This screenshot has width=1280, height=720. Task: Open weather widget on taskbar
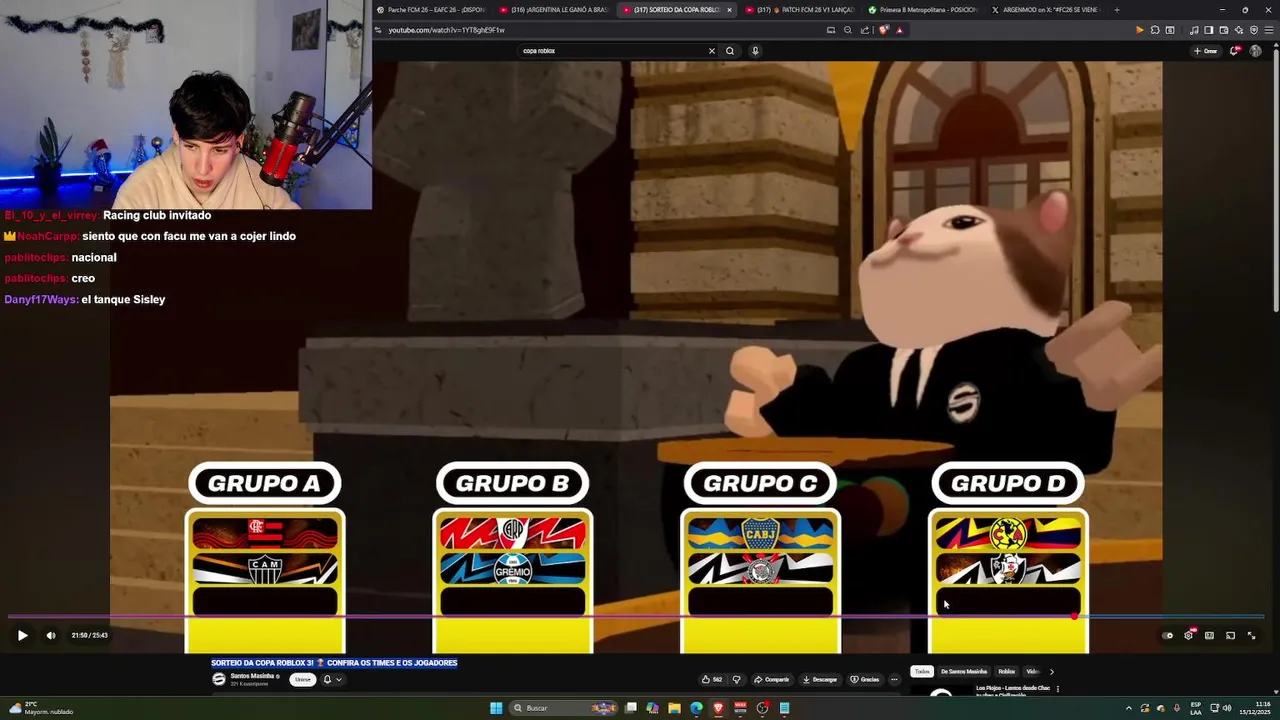(40, 708)
